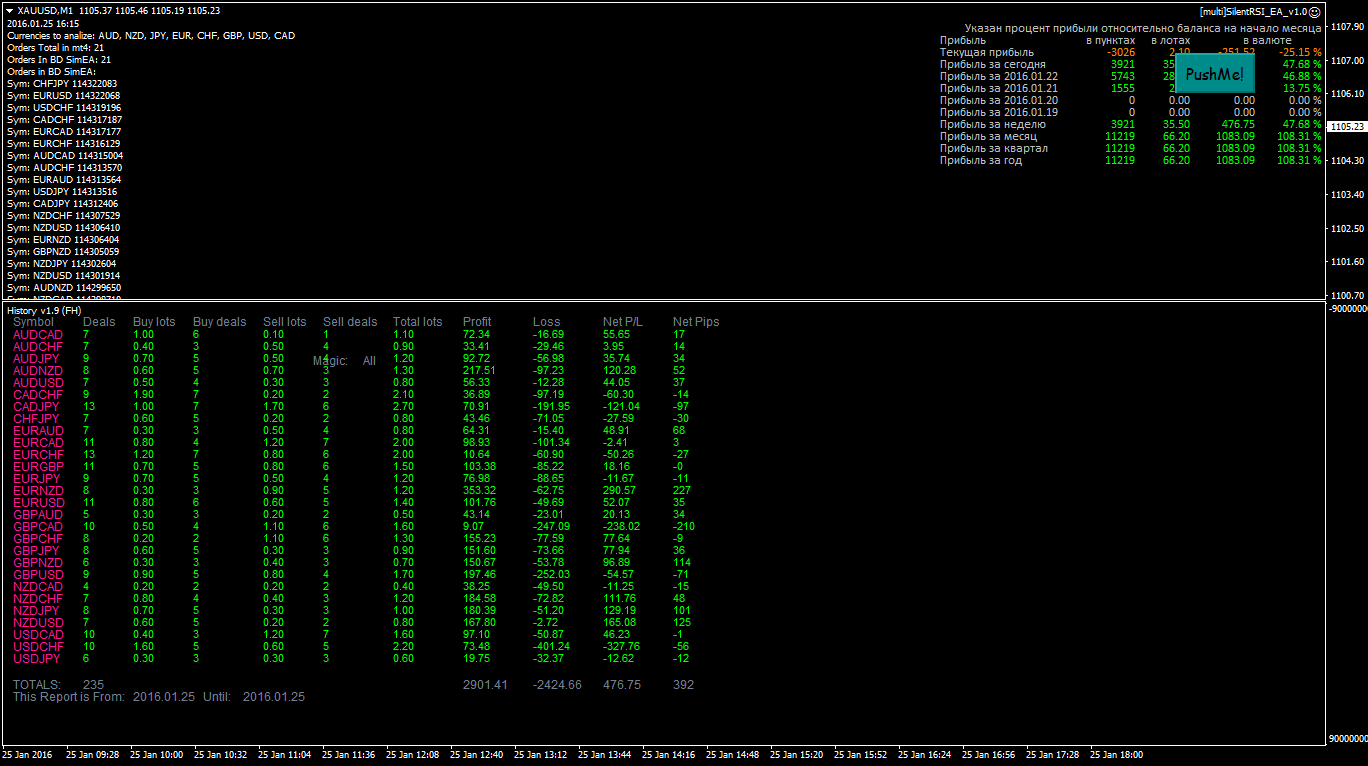Click the [multi]SilentRSI_EA_v1.0 expert name
Image resolution: width=1368 pixels, height=766 pixels.
[1253, 12]
